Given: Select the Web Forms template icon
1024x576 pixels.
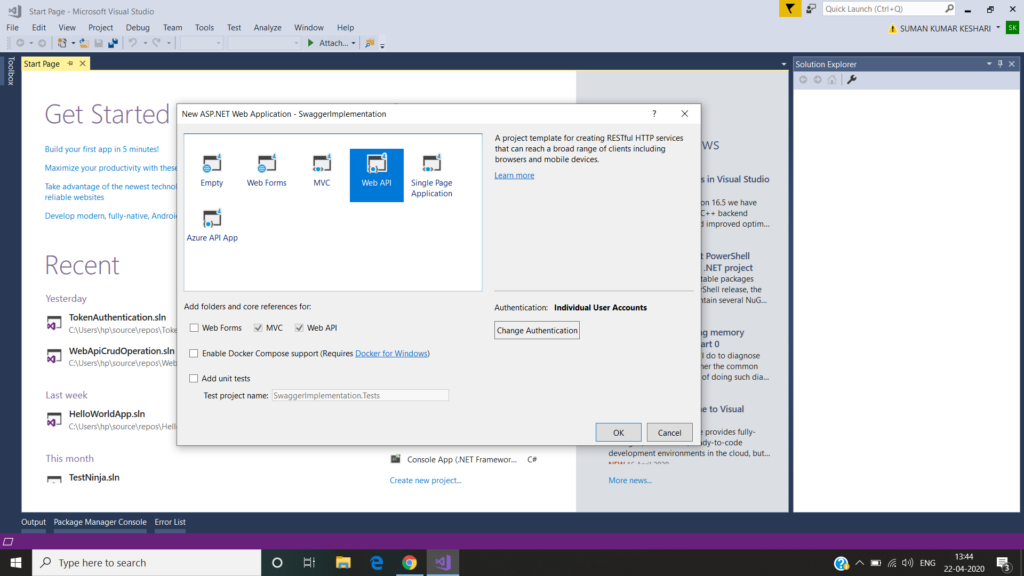Looking at the screenshot, I should coord(266,164).
